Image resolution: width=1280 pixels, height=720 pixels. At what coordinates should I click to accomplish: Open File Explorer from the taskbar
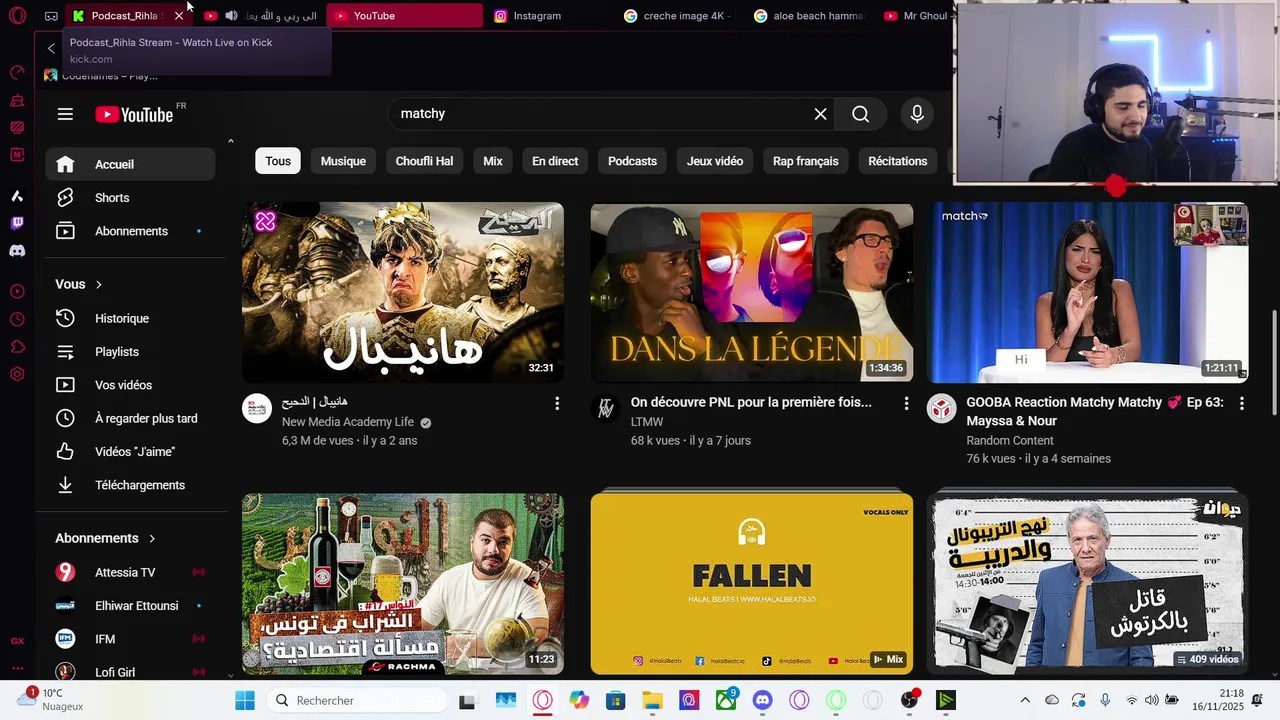pyautogui.click(x=652, y=700)
